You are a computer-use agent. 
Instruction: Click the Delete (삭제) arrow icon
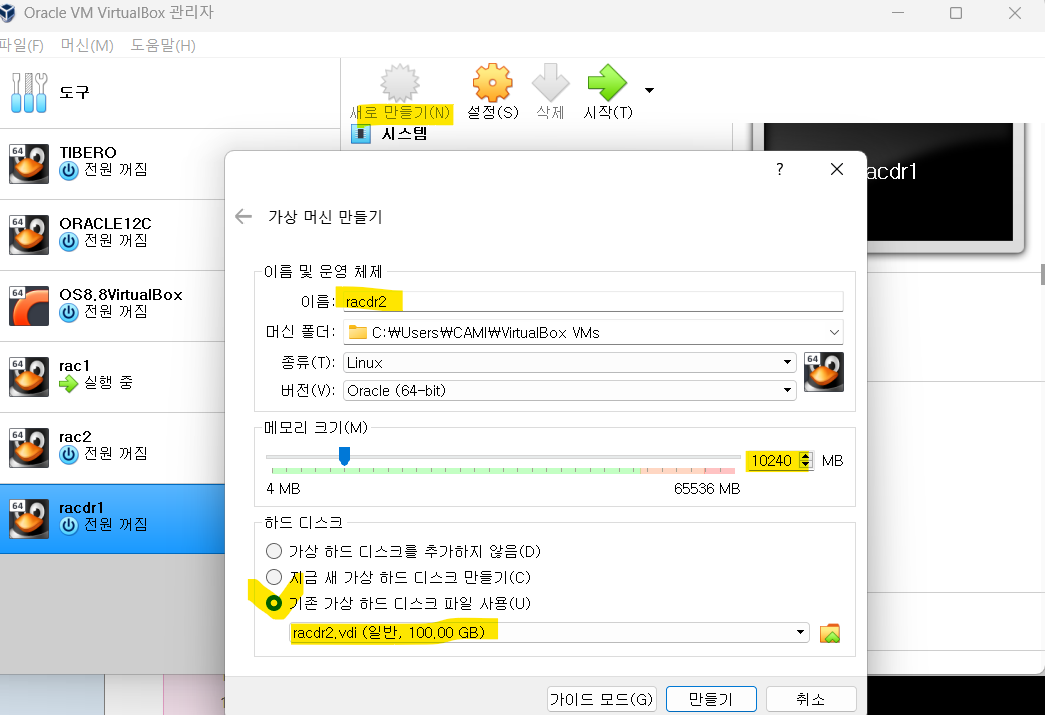click(x=550, y=83)
